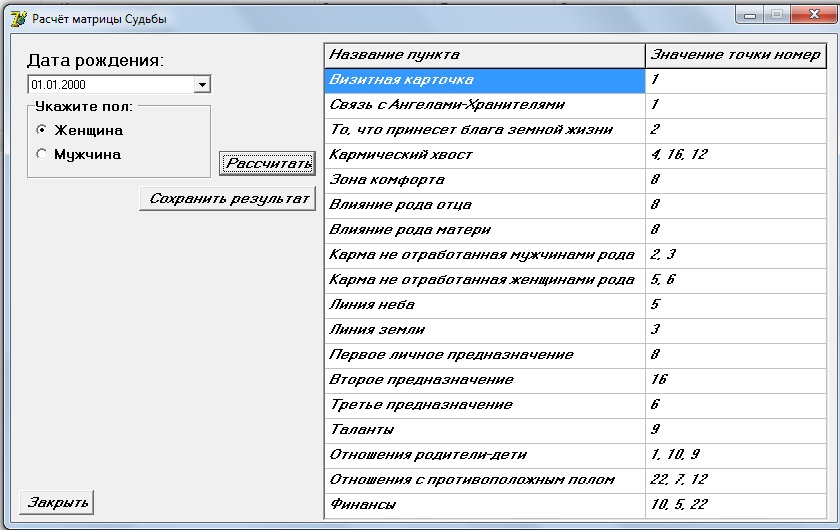Click value 3 of Линия земли
The height and width of the screenshot is (530, 840).
[736, 330]
